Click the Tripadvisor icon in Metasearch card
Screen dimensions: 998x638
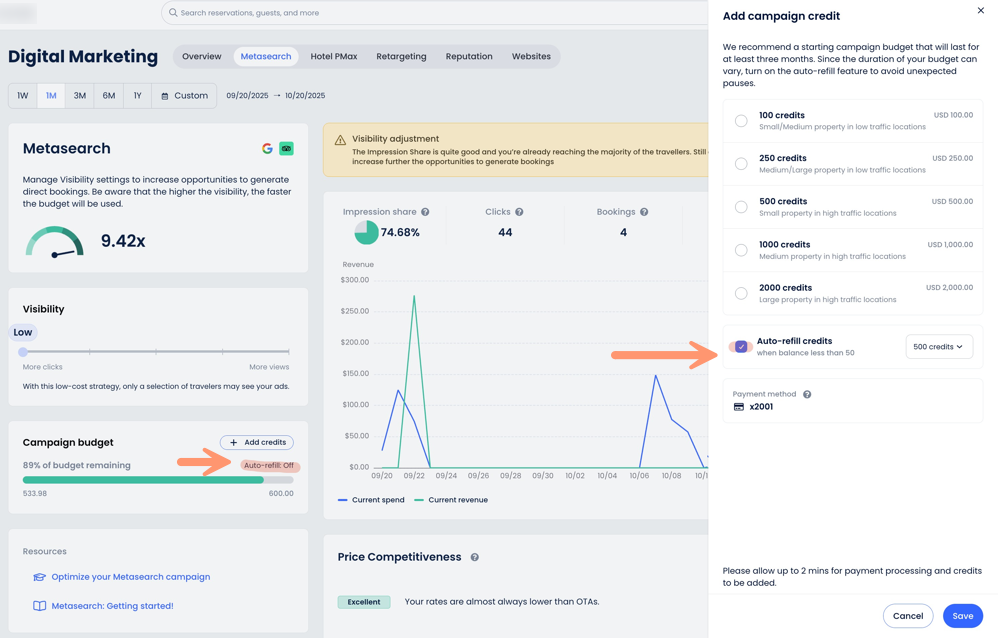286,148
